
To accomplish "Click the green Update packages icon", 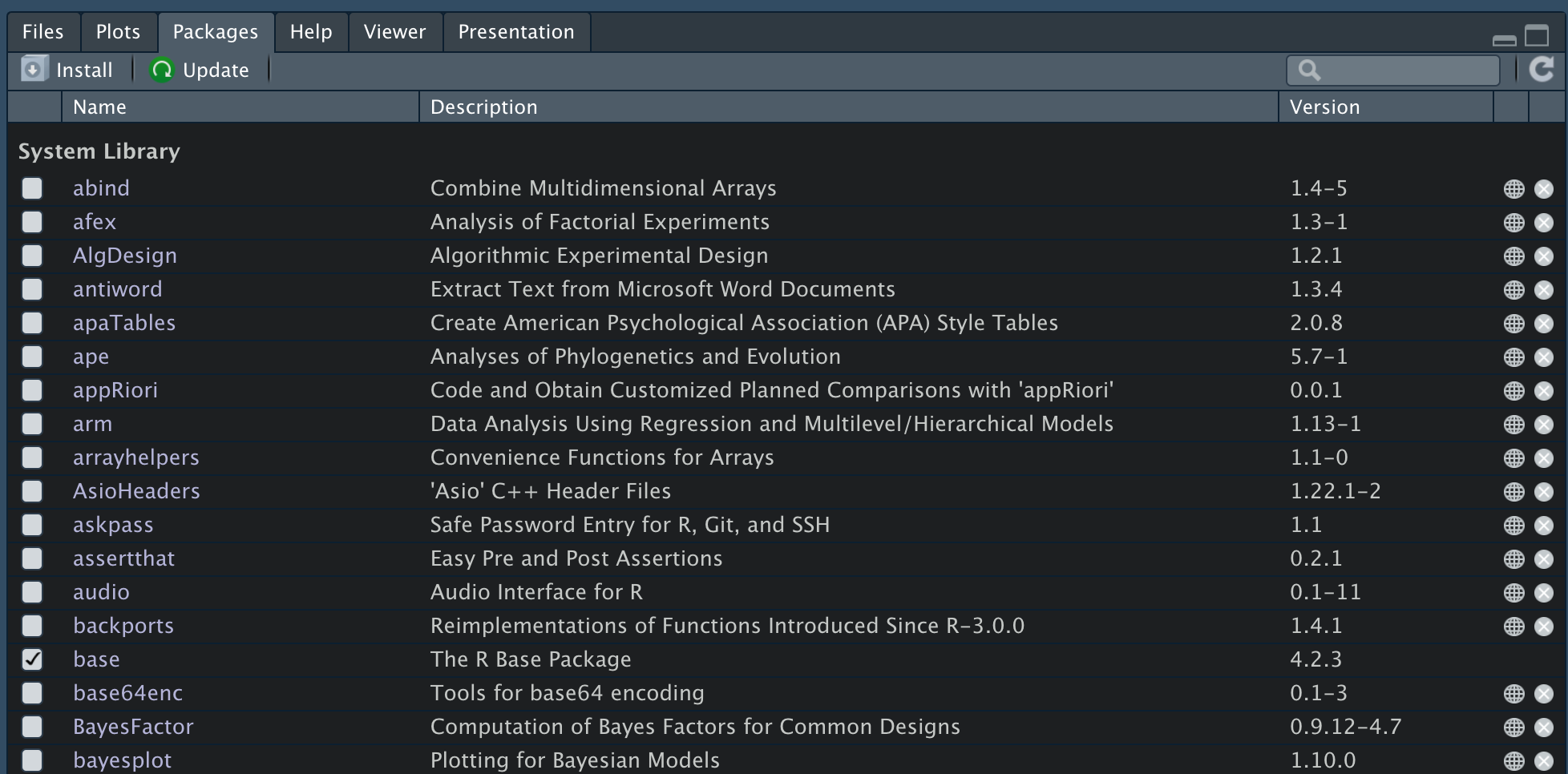I will (162, 70).
